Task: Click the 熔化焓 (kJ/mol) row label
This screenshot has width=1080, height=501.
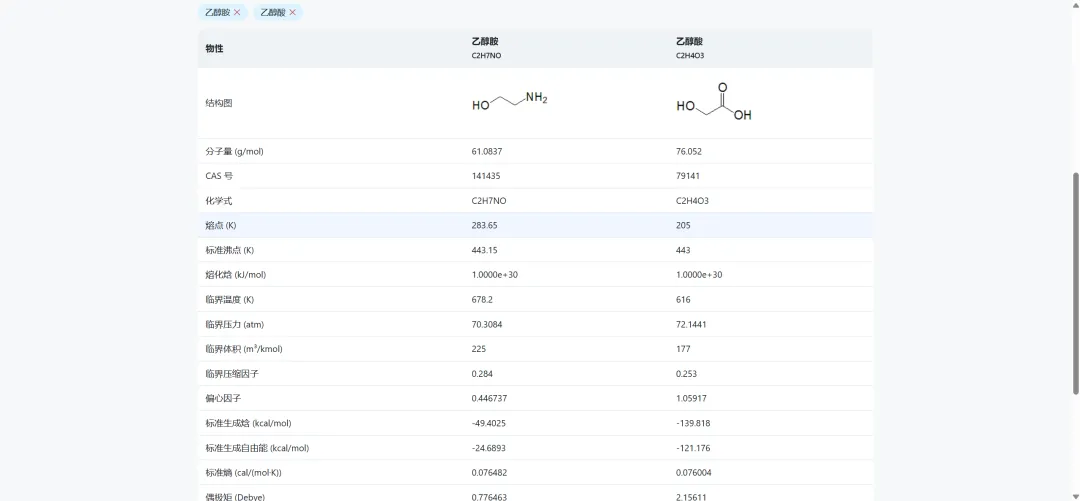Action: 236,275
